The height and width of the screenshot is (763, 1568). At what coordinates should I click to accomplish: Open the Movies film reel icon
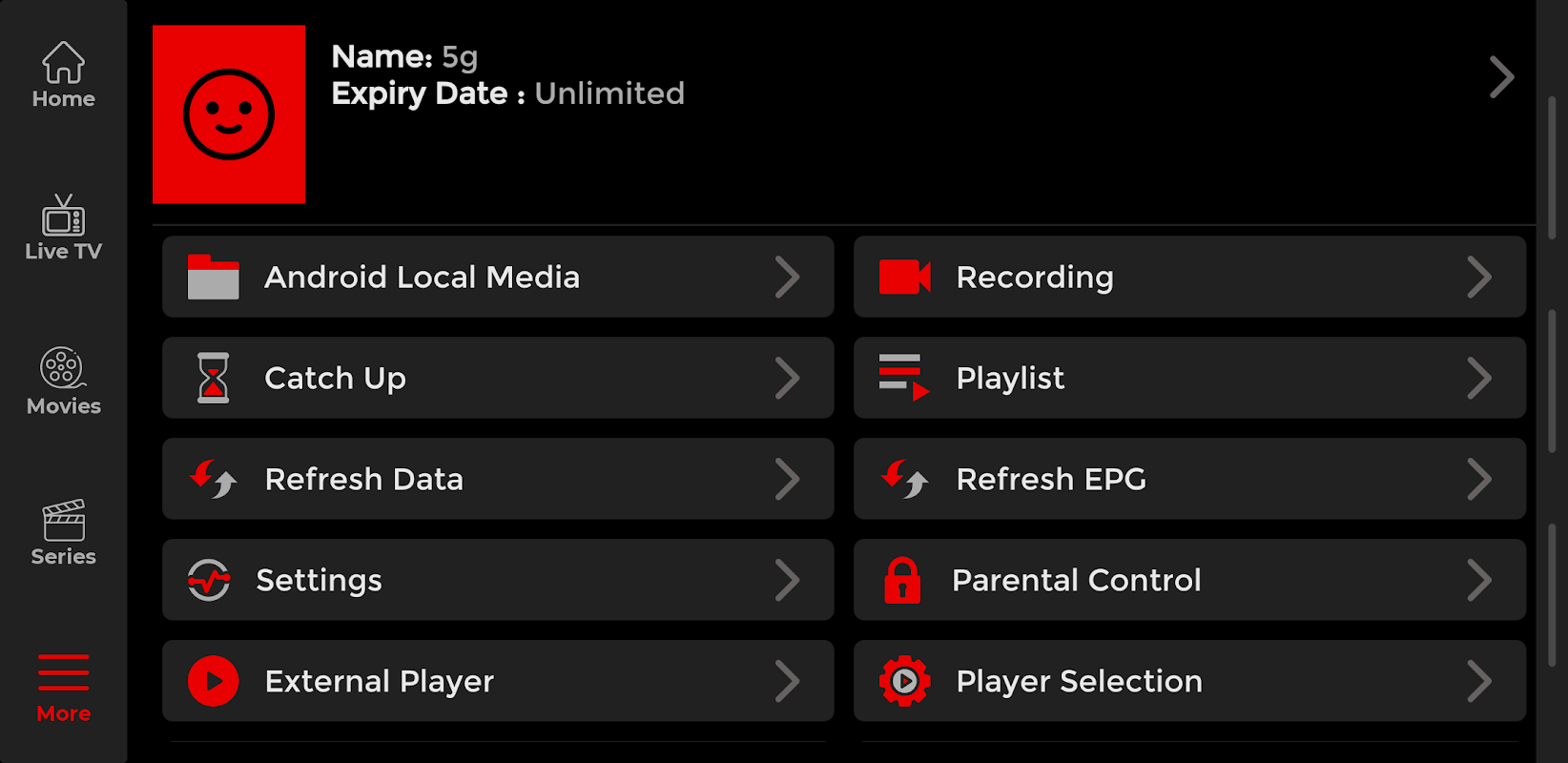pos(63,381)
